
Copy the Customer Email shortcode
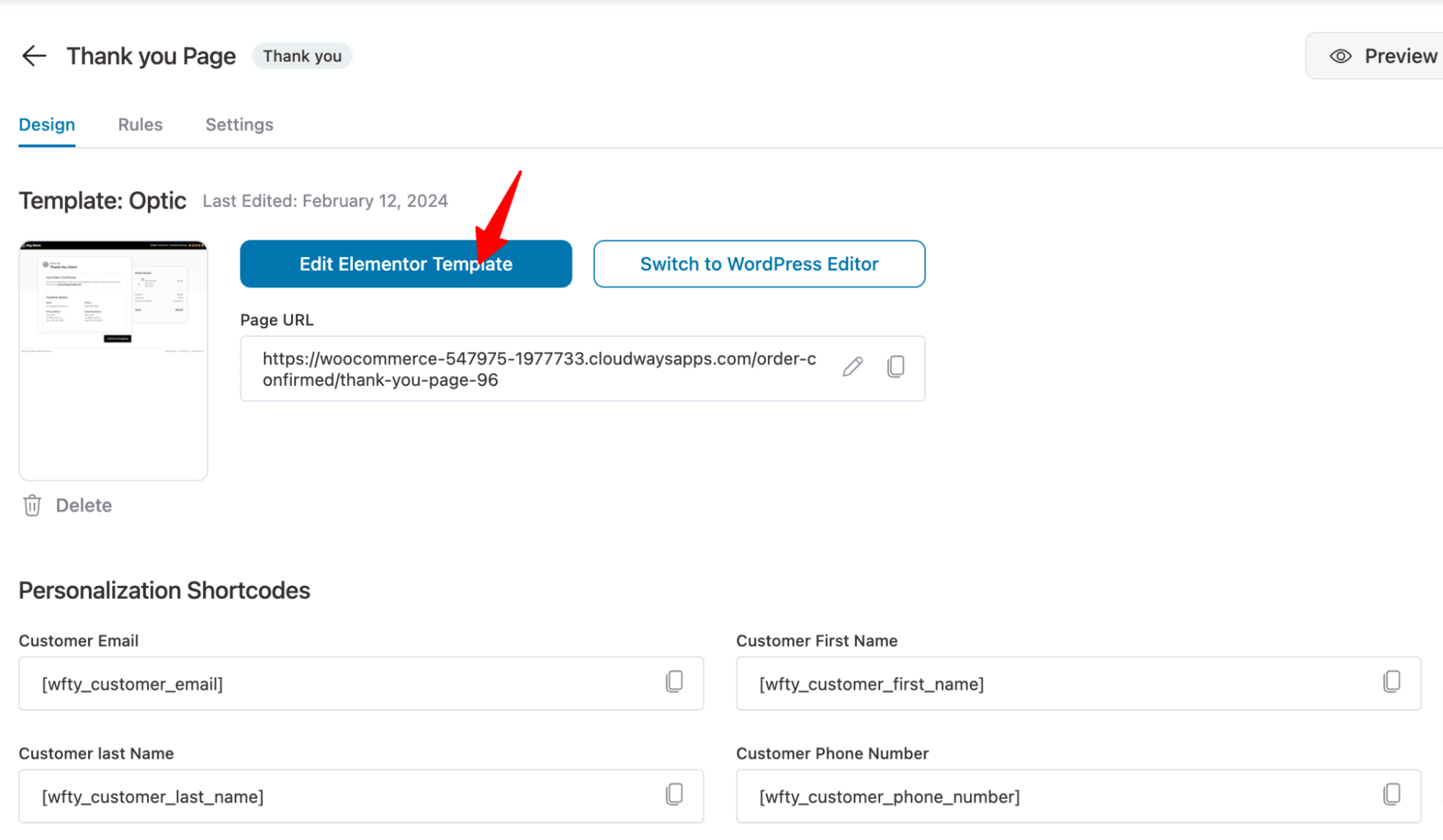673,683
